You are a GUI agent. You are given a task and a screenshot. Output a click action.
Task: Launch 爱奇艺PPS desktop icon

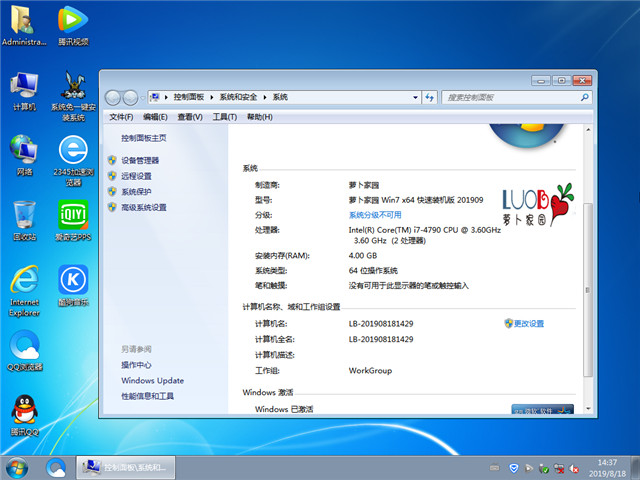coord(73,220)
